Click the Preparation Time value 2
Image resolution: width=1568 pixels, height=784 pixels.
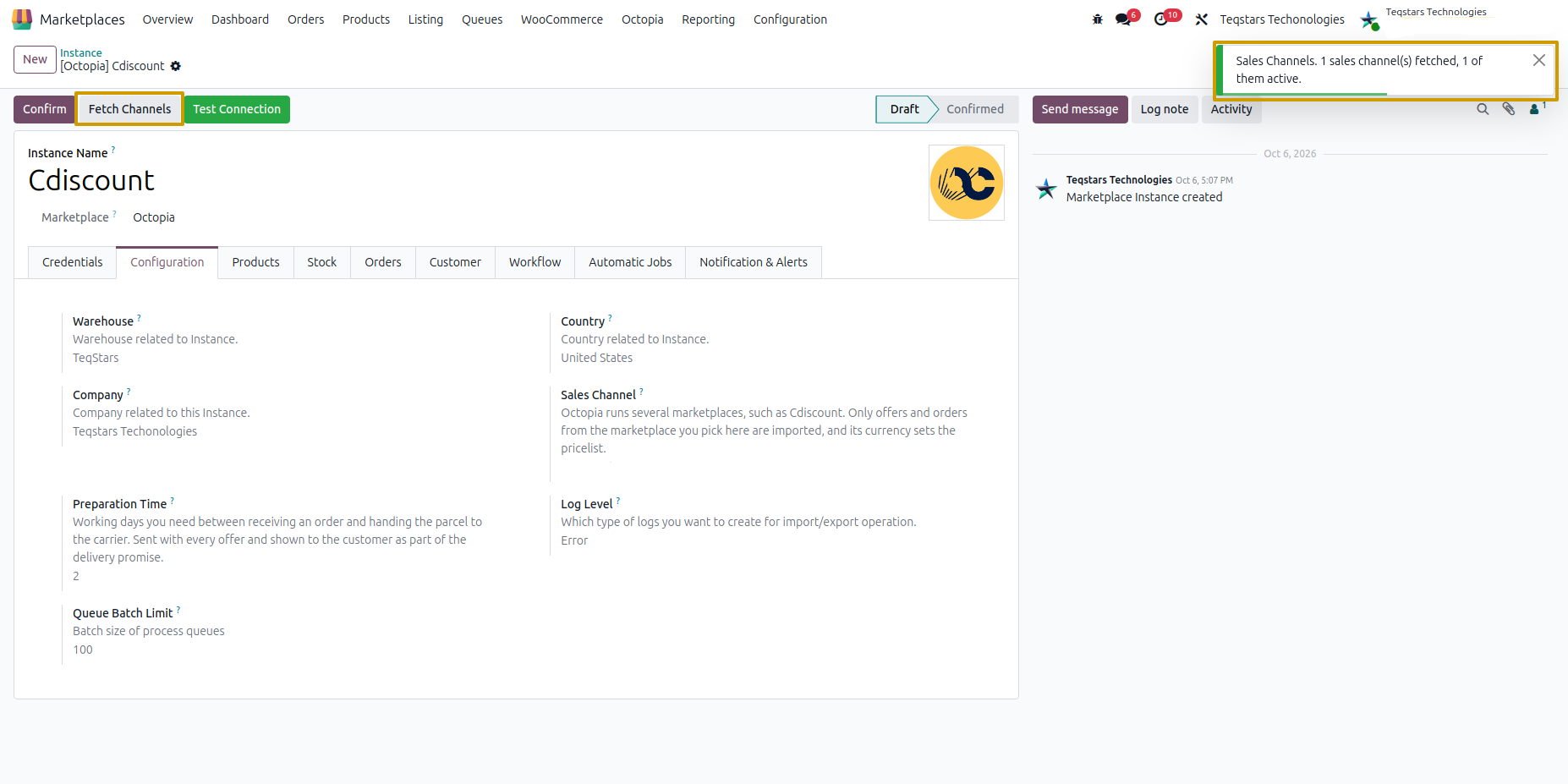tap(76, 576)
